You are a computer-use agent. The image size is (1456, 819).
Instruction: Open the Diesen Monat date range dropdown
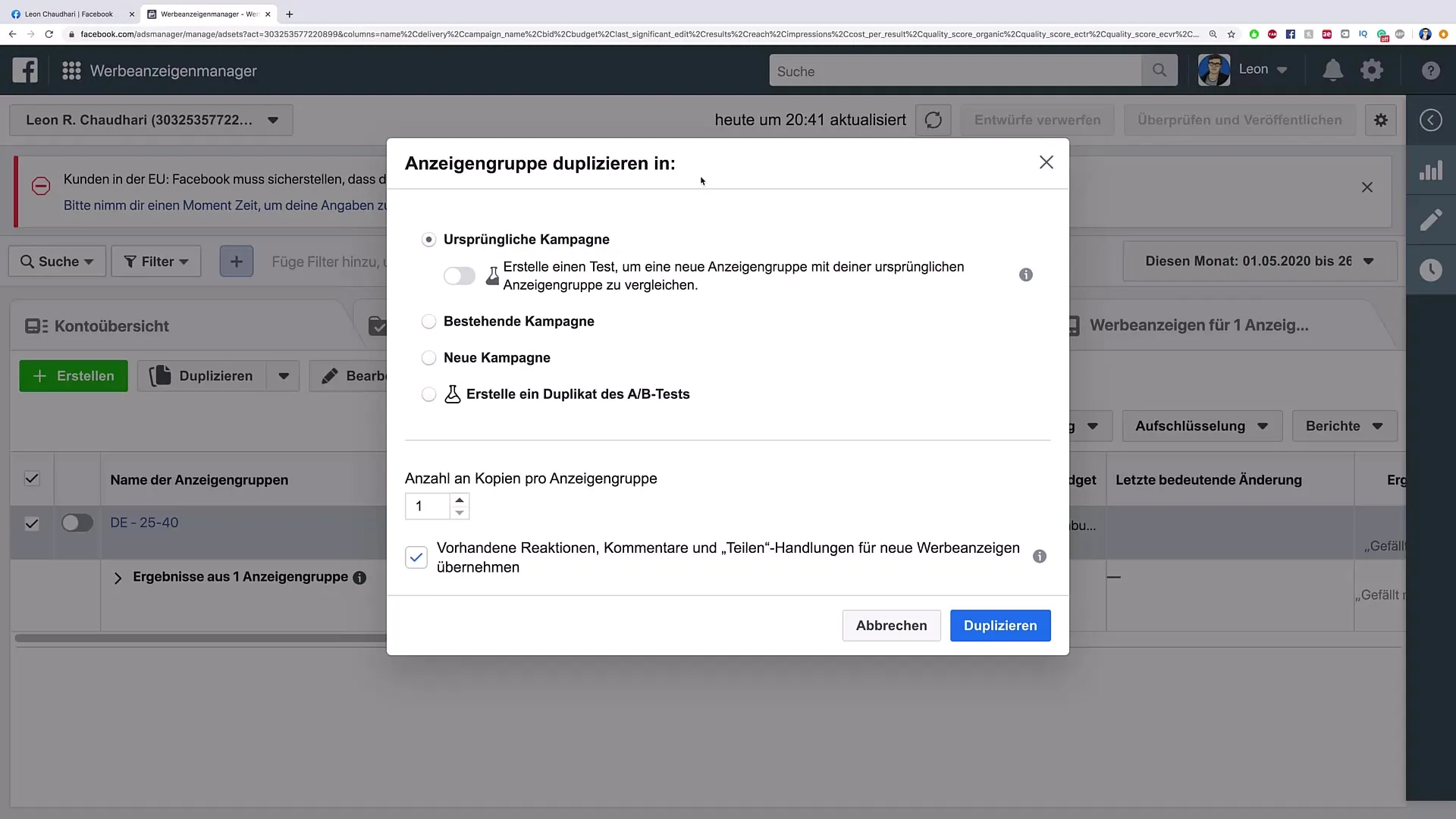point(1260,261)
